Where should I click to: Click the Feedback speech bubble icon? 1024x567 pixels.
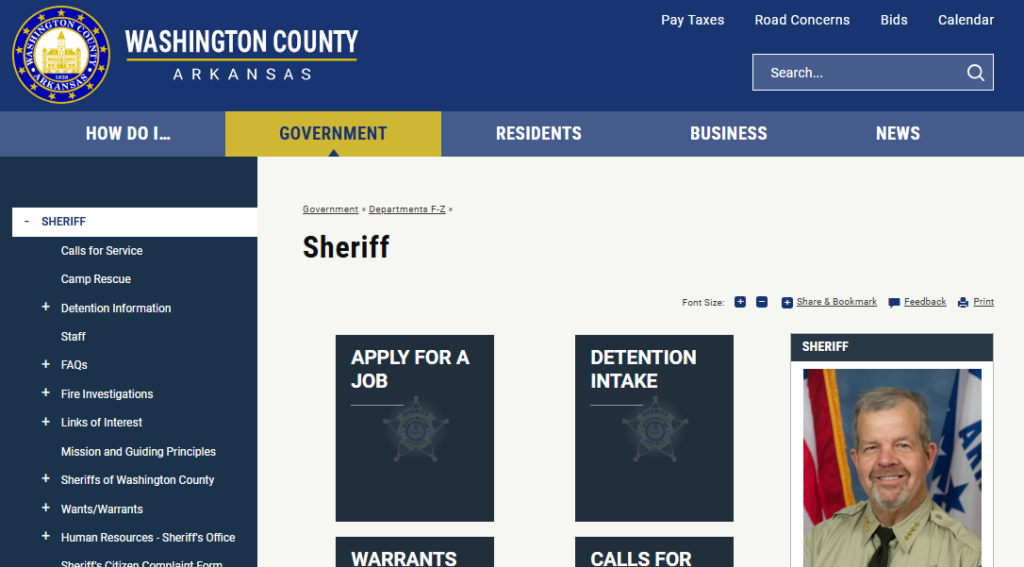pyautogui.click(x=894, y=302)
